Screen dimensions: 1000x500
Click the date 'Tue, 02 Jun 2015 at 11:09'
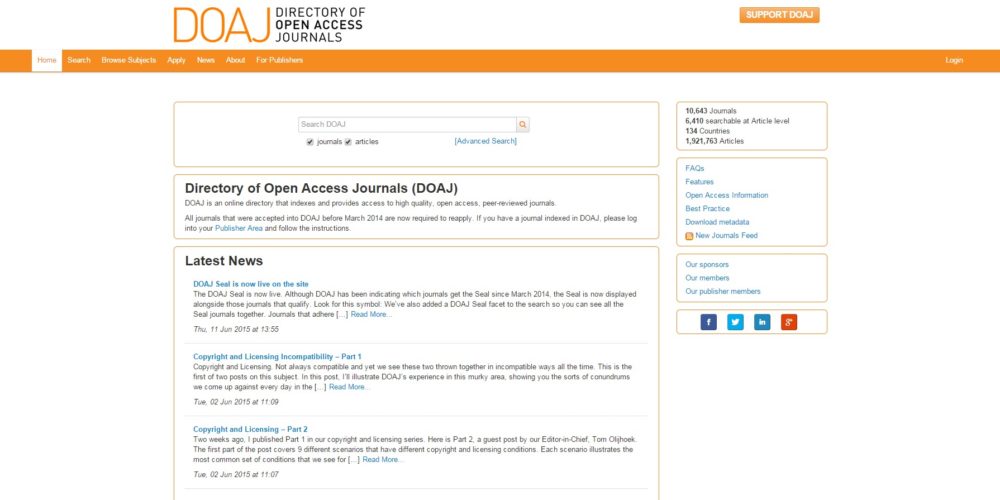236,402
